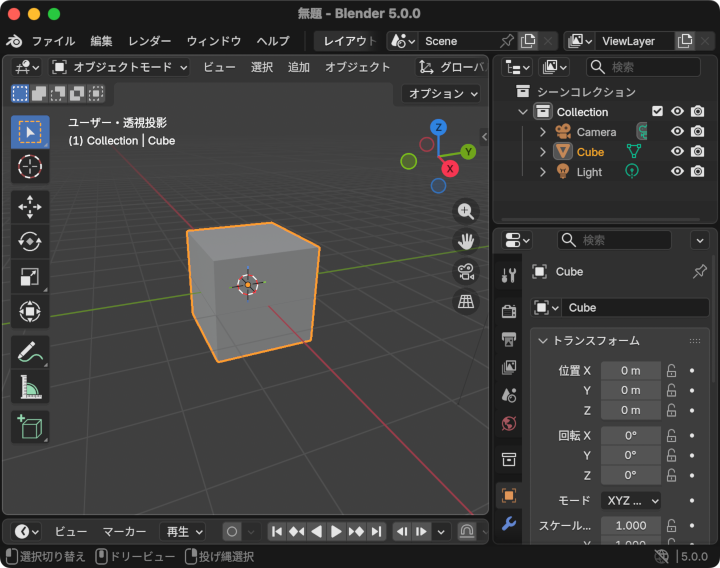Screen dimensions: 720x568
Task: Click the 3D Cursor tool
Action: (x=30, y=167)
